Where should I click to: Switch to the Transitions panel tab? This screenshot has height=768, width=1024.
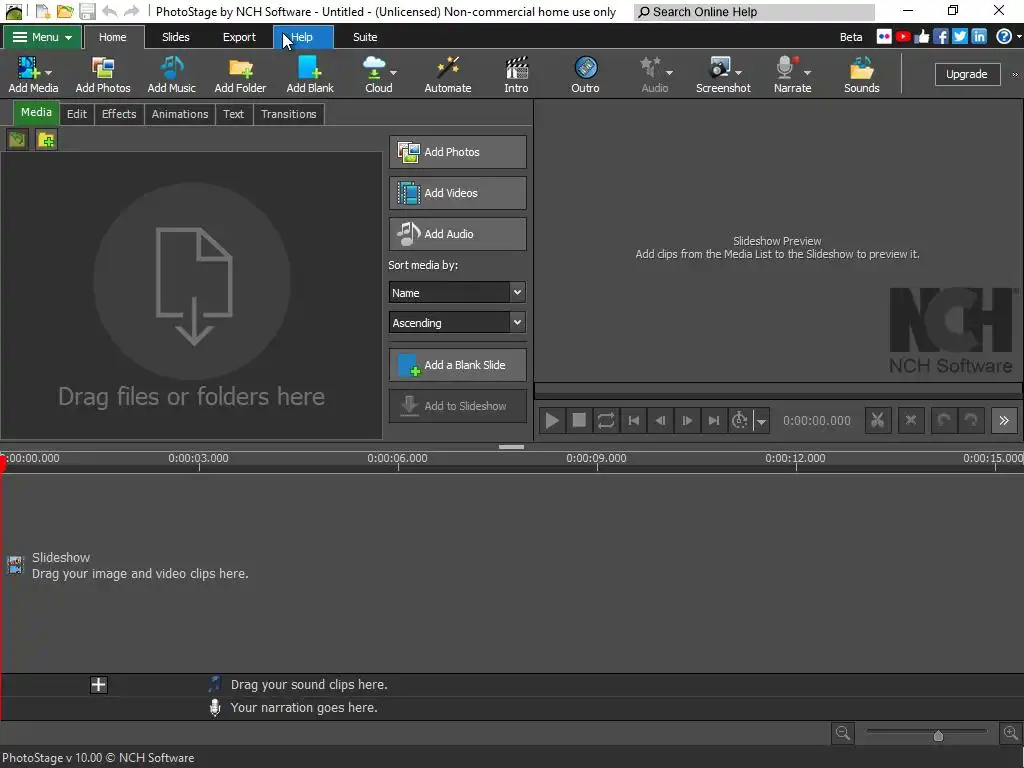pyautogui.click(x=289, y=114)
